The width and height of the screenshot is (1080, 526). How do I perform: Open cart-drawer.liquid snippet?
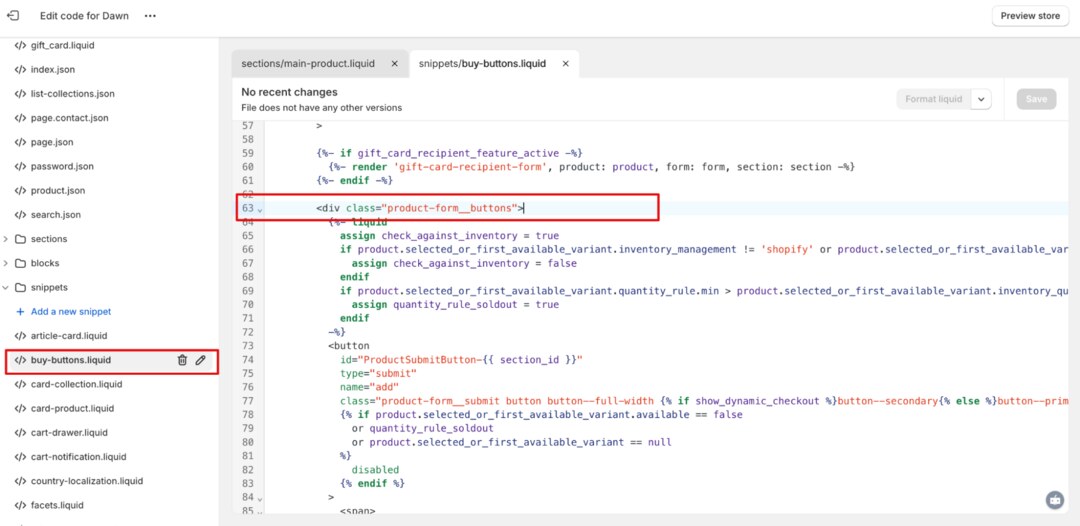pos(69,432)
